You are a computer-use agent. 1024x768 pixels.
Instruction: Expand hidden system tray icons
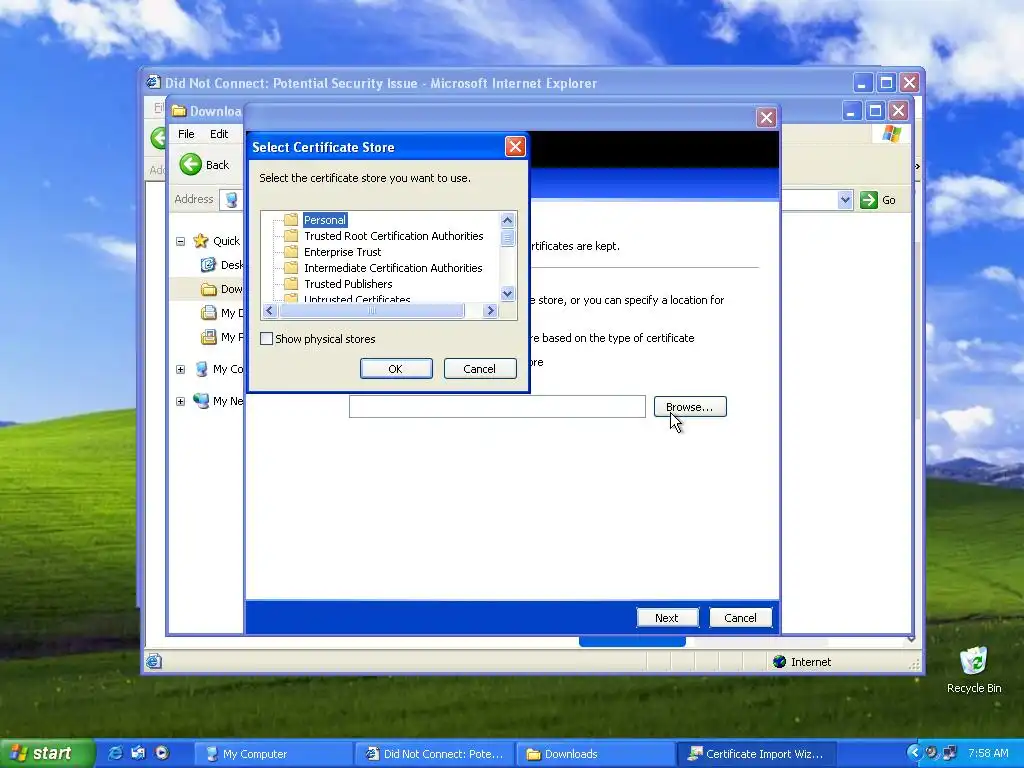[x=914, y=753]
